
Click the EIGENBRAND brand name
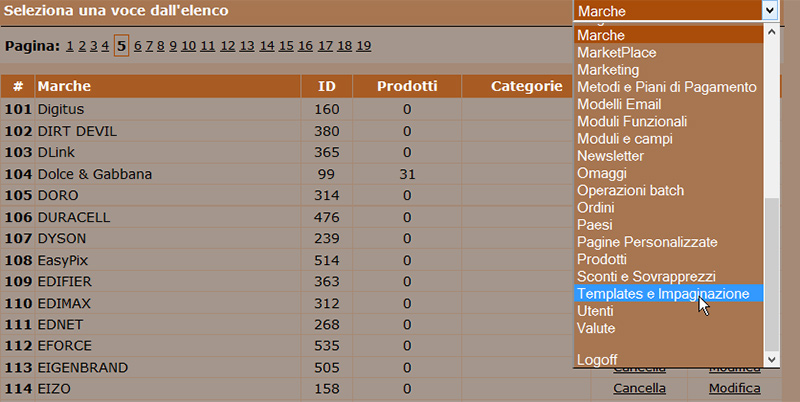point(83,368)
